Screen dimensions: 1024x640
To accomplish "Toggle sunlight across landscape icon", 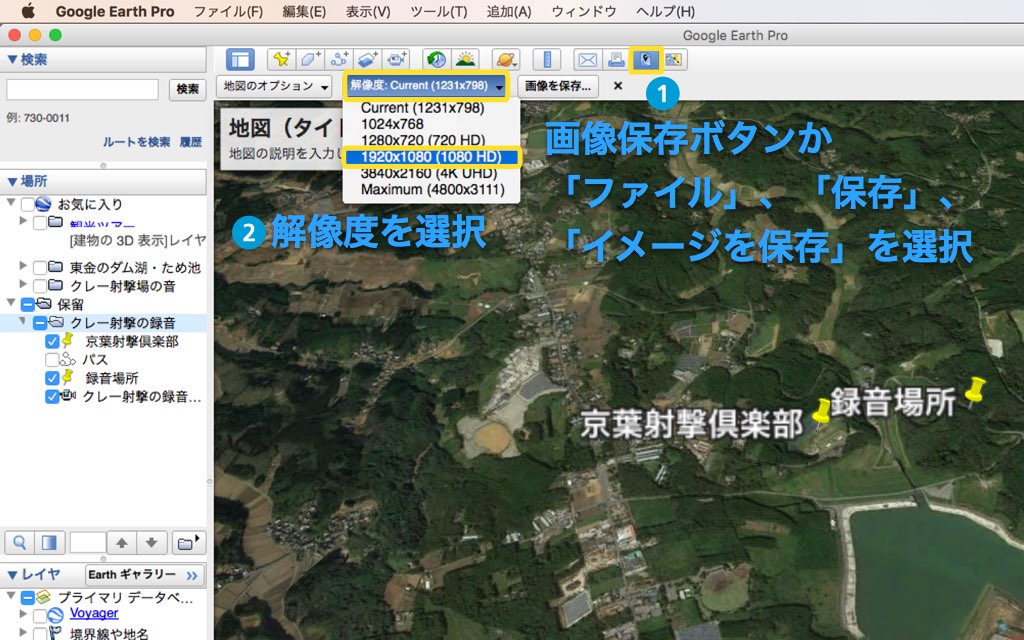I will coord(465,60).
